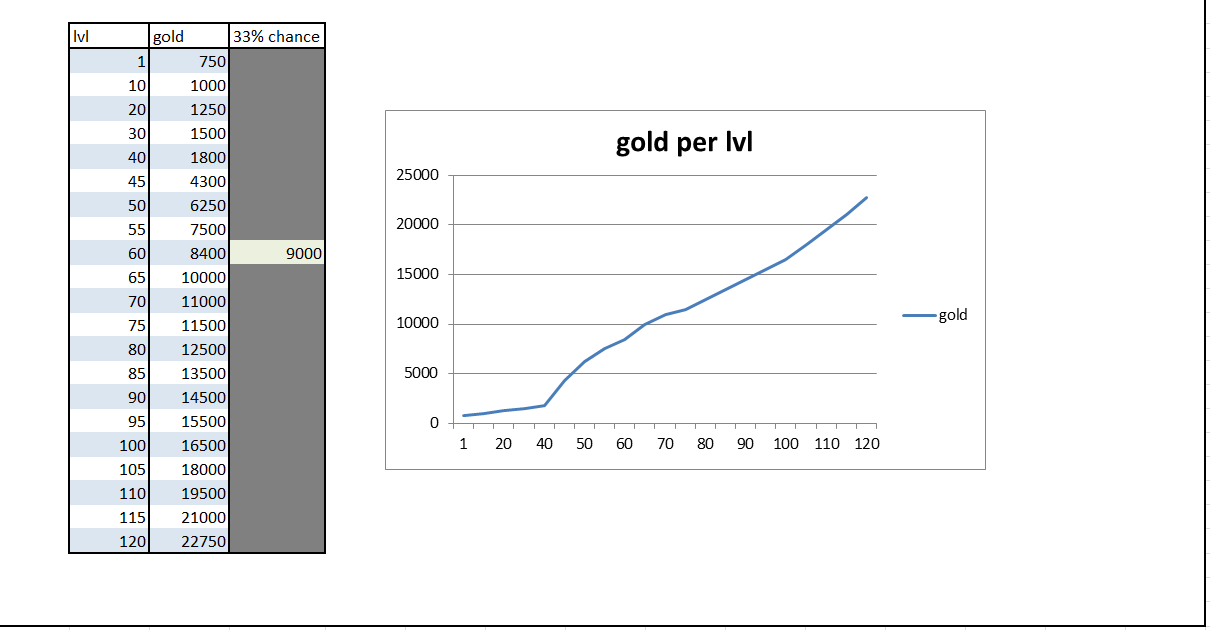
Task: Select the gold cell showing 8400
Action: 189,253
